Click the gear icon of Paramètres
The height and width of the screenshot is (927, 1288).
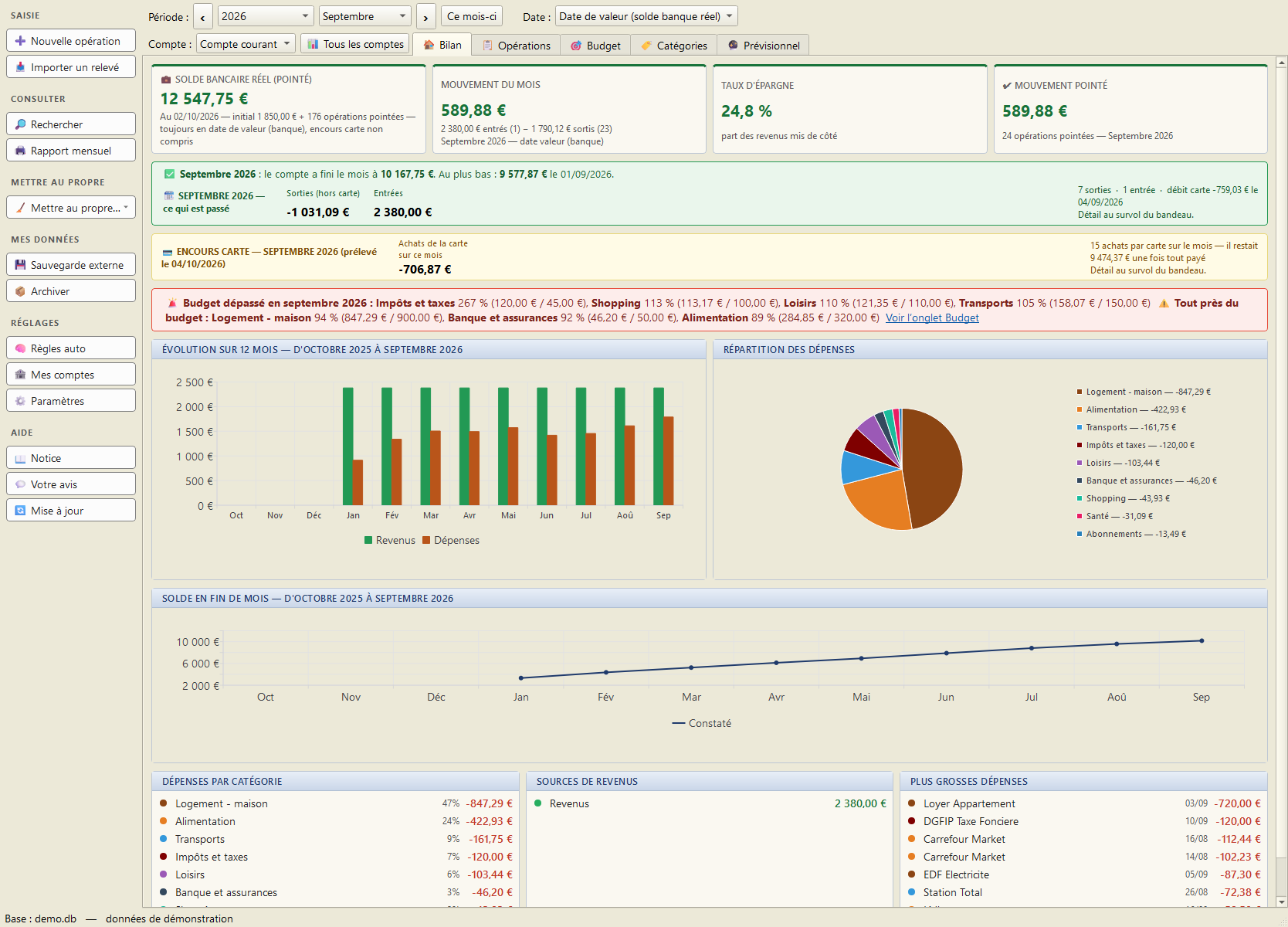[x=20, y=401]
